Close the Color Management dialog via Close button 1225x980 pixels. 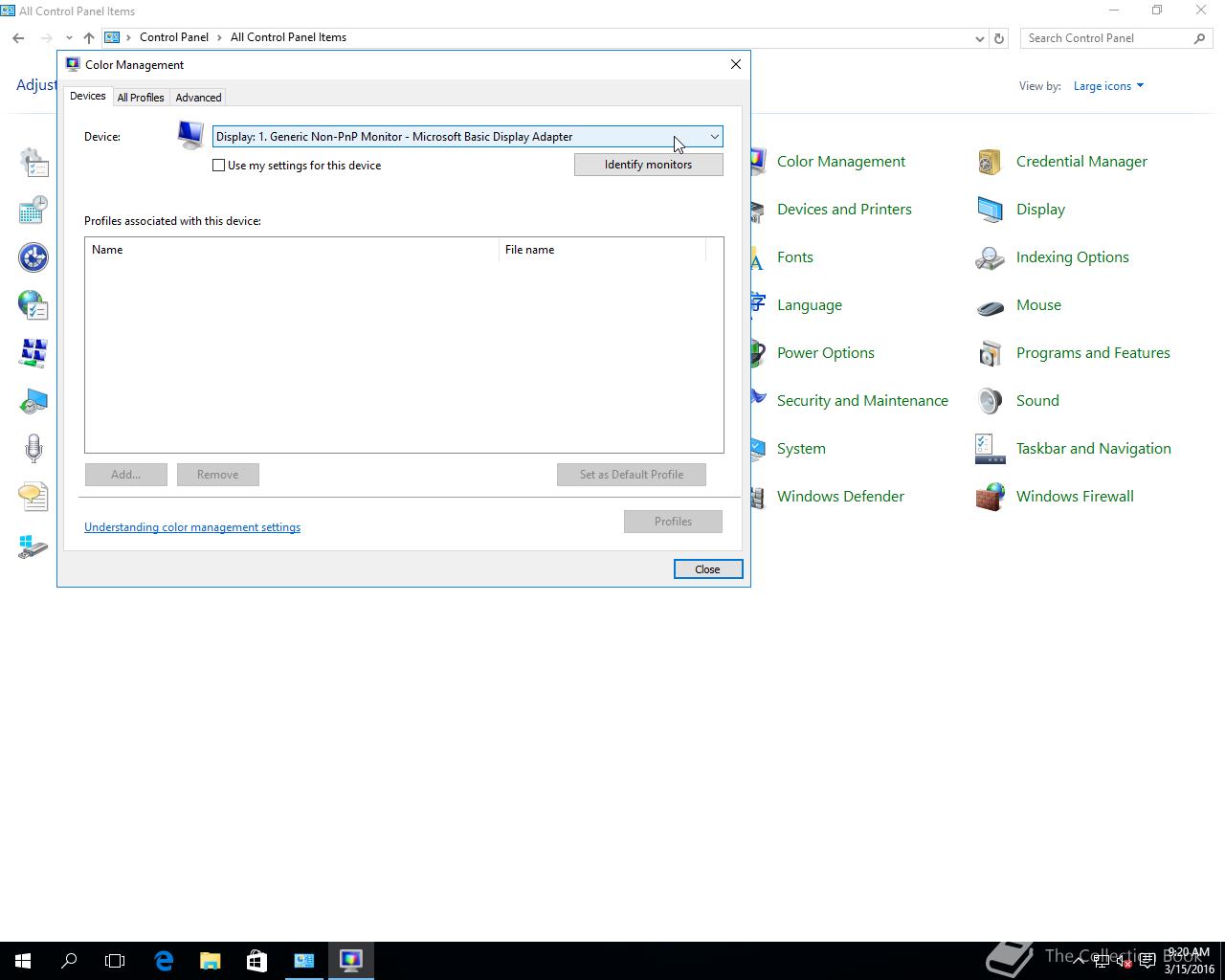click(707, 569)
